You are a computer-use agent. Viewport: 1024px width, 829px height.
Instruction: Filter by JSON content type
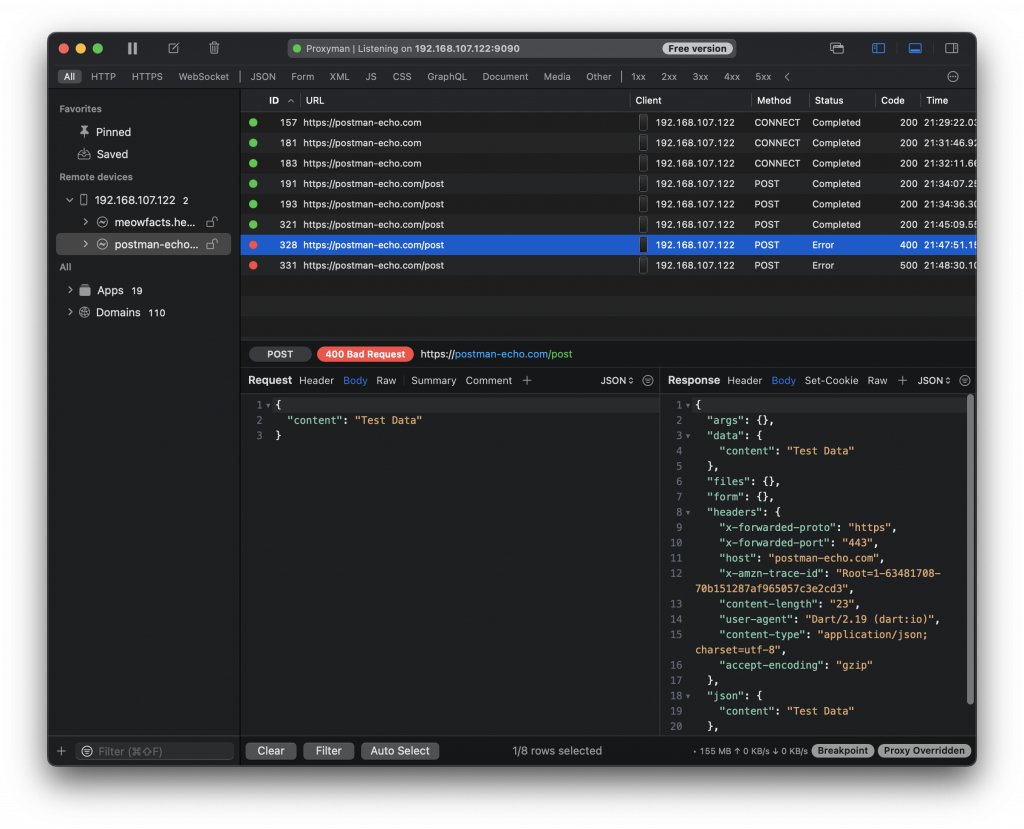pos(263,76)
